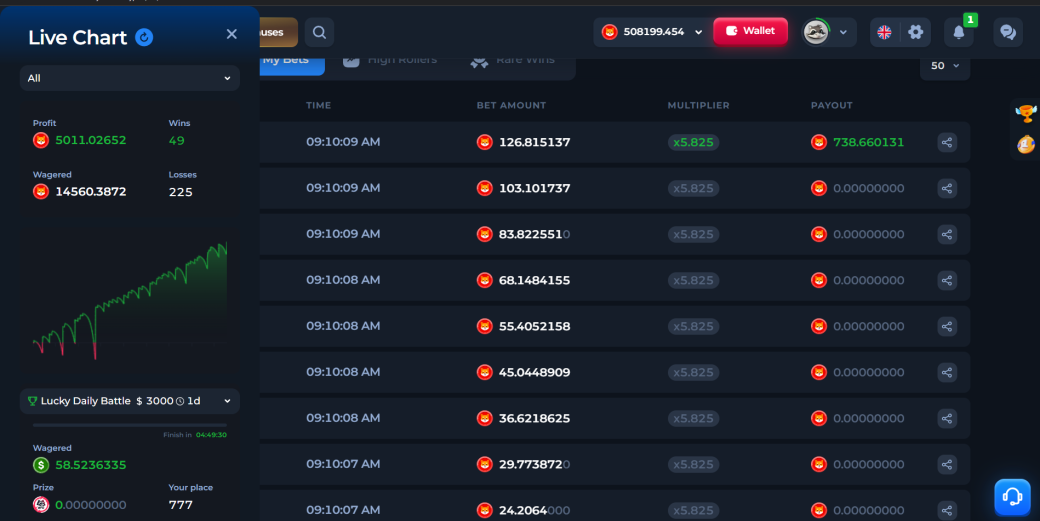The image size is (1040, 521).
Task: Click the TIME column header
Action: (318, 105)
